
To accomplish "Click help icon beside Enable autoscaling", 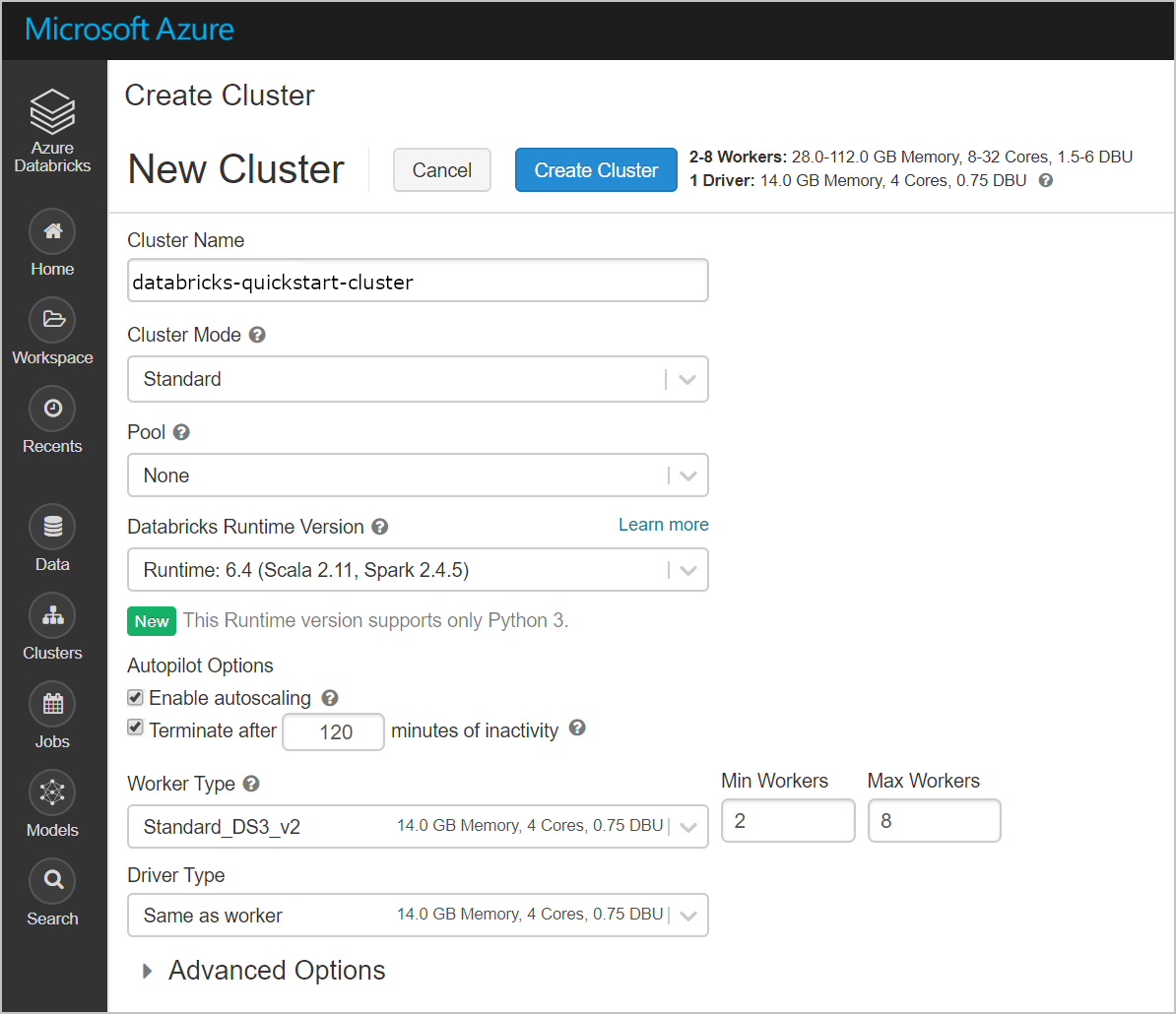I will click(330, 698).
